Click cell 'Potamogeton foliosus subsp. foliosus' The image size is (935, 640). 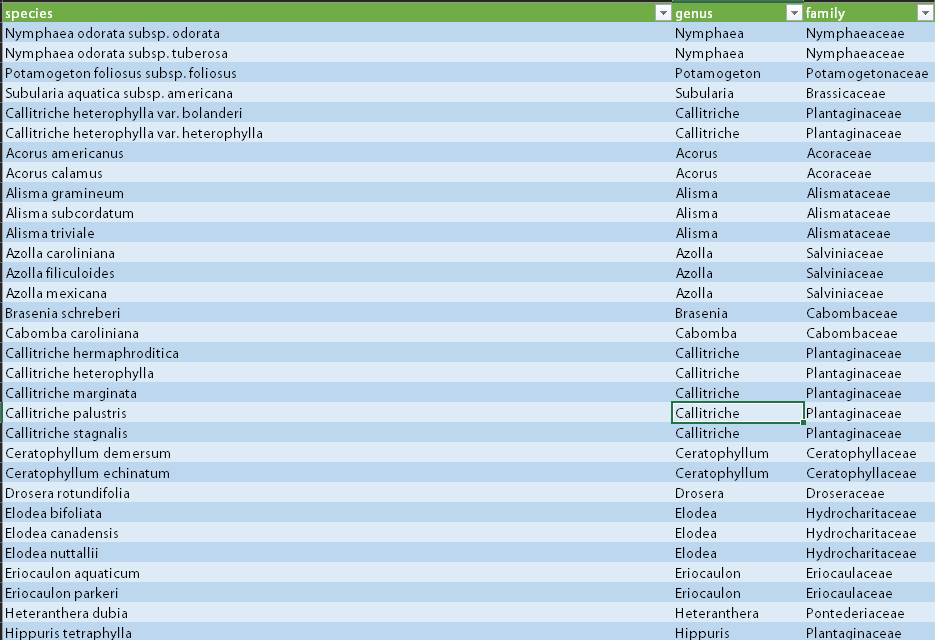pos(338,73)
